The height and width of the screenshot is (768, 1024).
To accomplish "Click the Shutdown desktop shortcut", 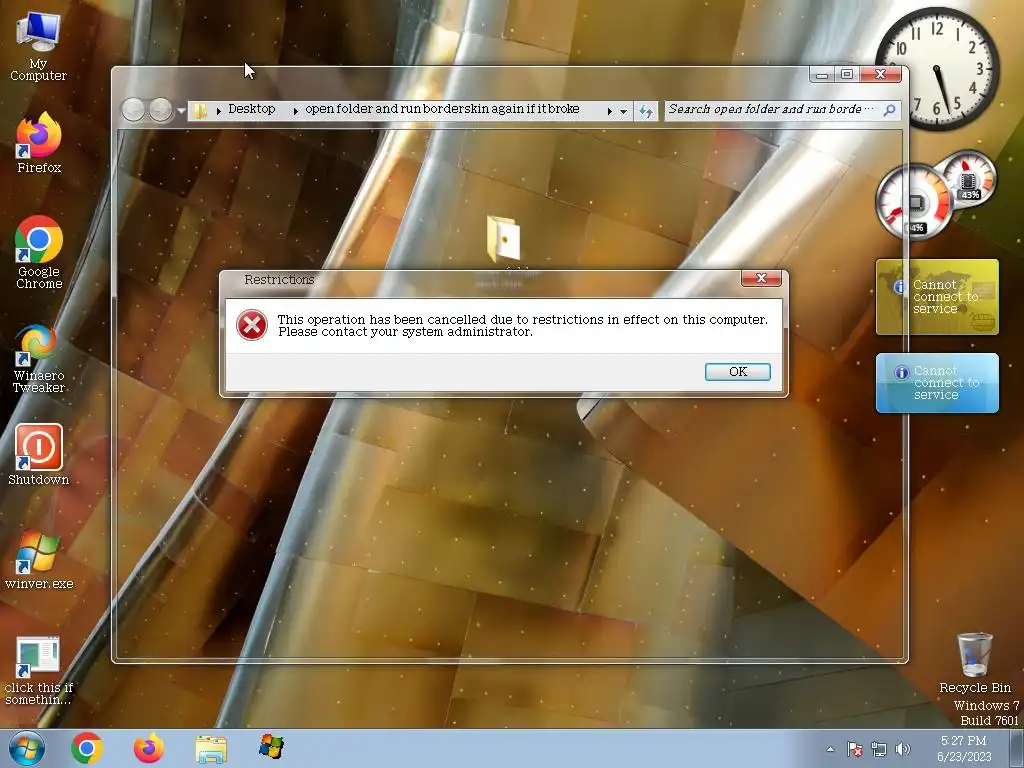I will [39, 455].
